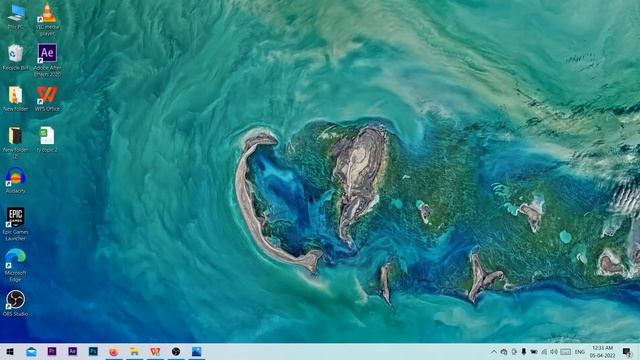Expand the hidden system tray icons chevron
Image resolution: width=640 pixels, height=360 pixels.
pos(494,351)
